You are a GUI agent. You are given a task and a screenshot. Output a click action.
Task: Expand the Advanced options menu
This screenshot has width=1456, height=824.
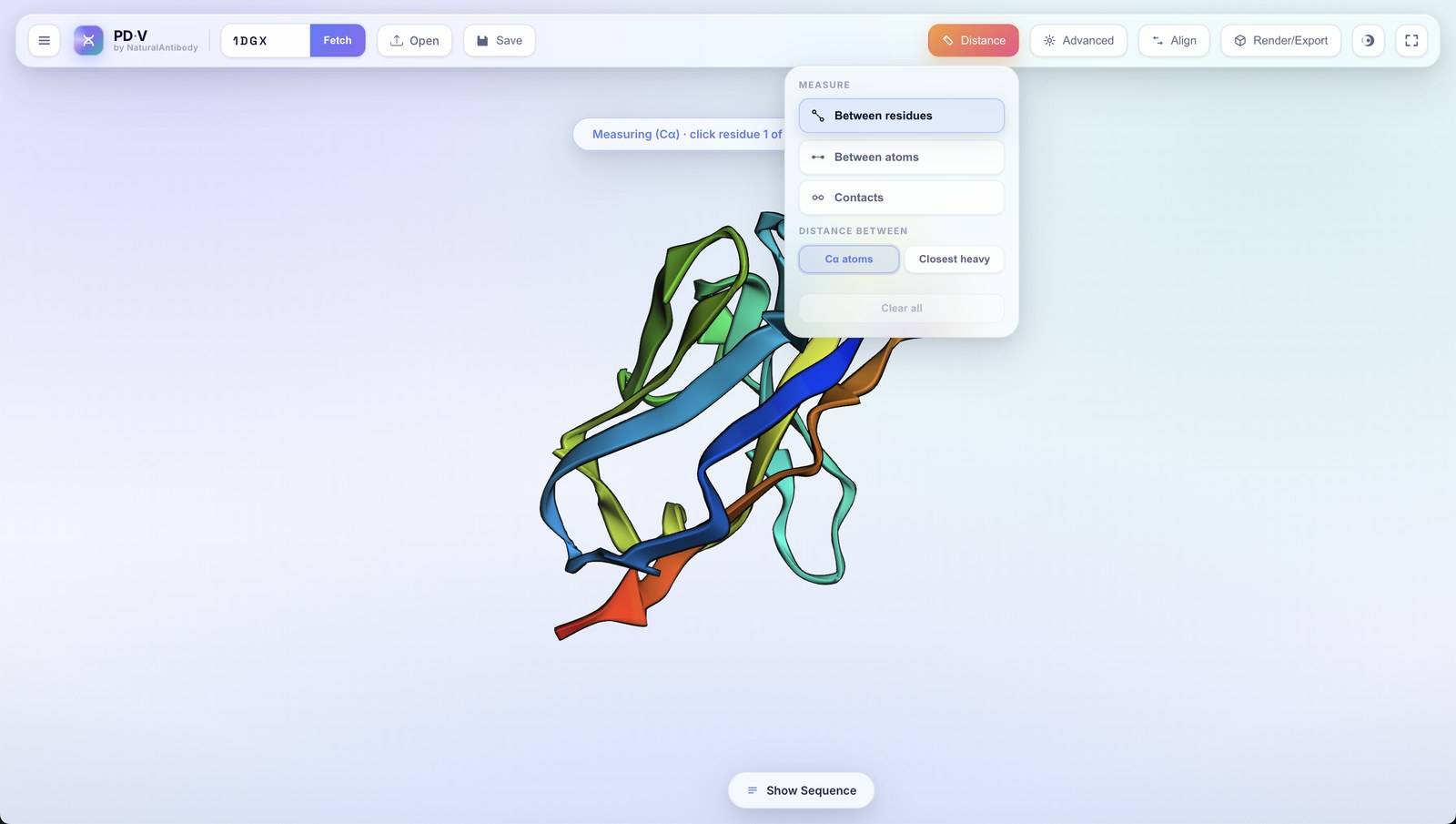(1078, 40)
